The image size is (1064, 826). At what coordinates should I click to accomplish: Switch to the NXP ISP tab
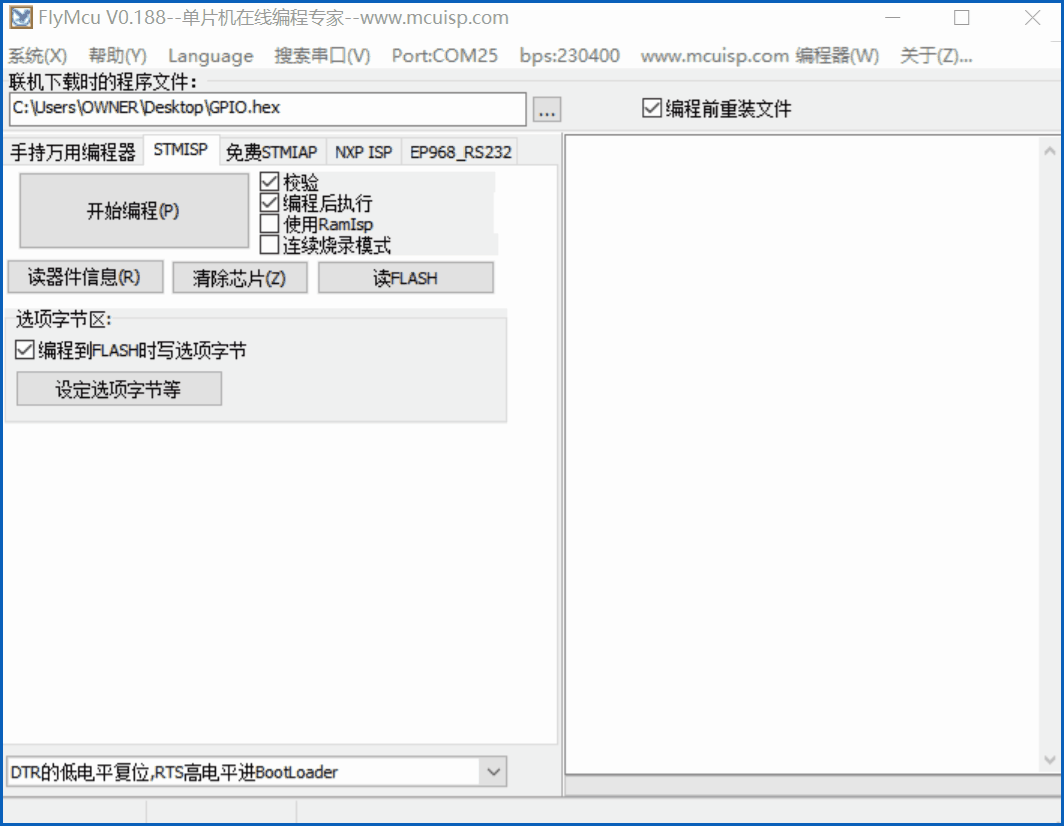tap(364, 151)
